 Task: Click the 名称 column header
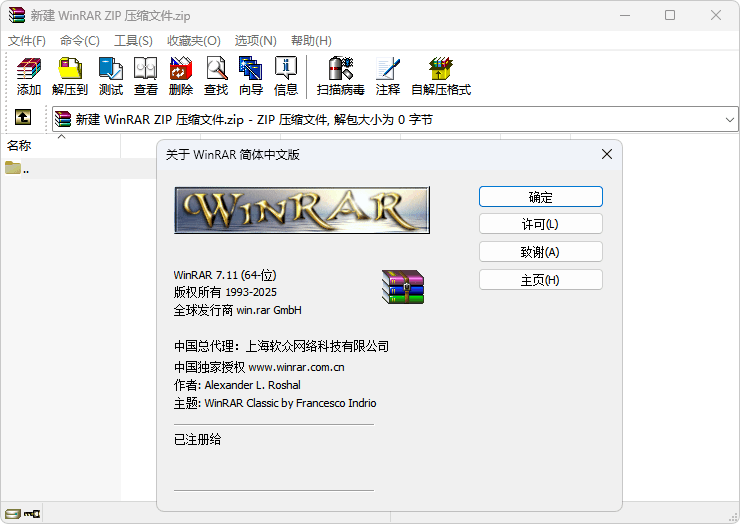[60, 145]
